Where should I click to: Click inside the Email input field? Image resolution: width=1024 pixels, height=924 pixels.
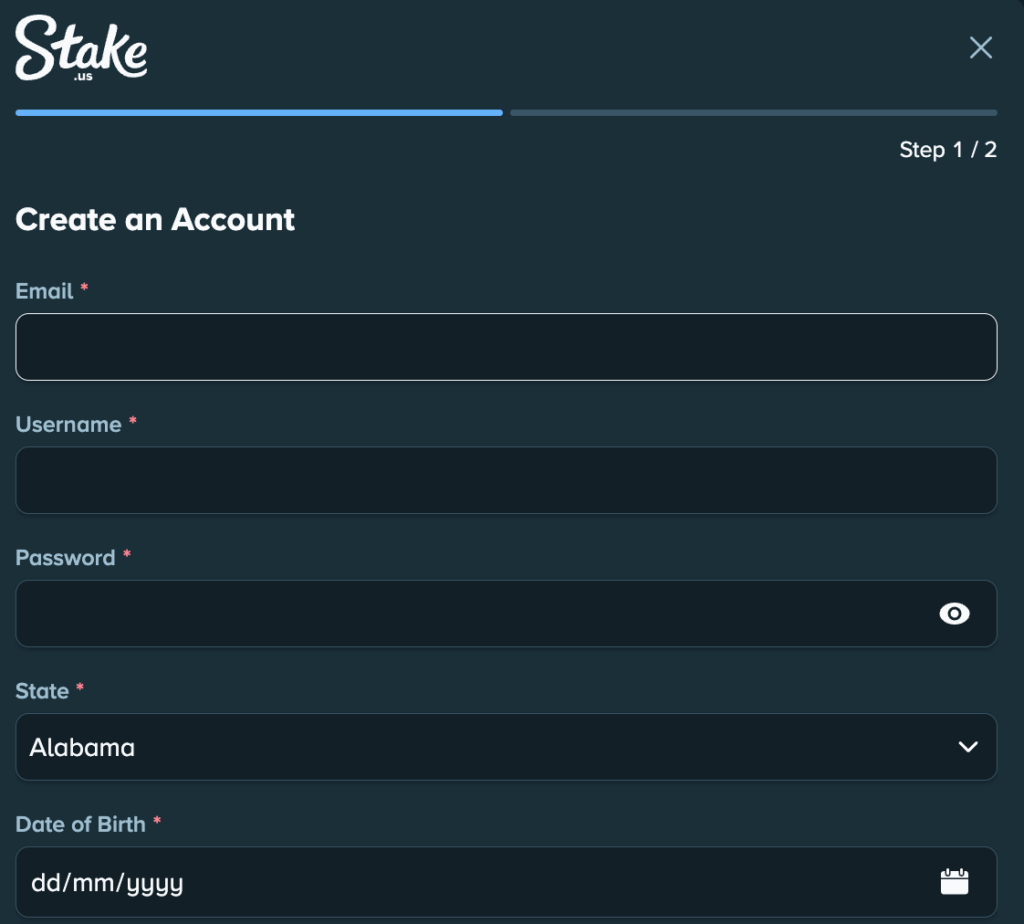coord(505,346)
